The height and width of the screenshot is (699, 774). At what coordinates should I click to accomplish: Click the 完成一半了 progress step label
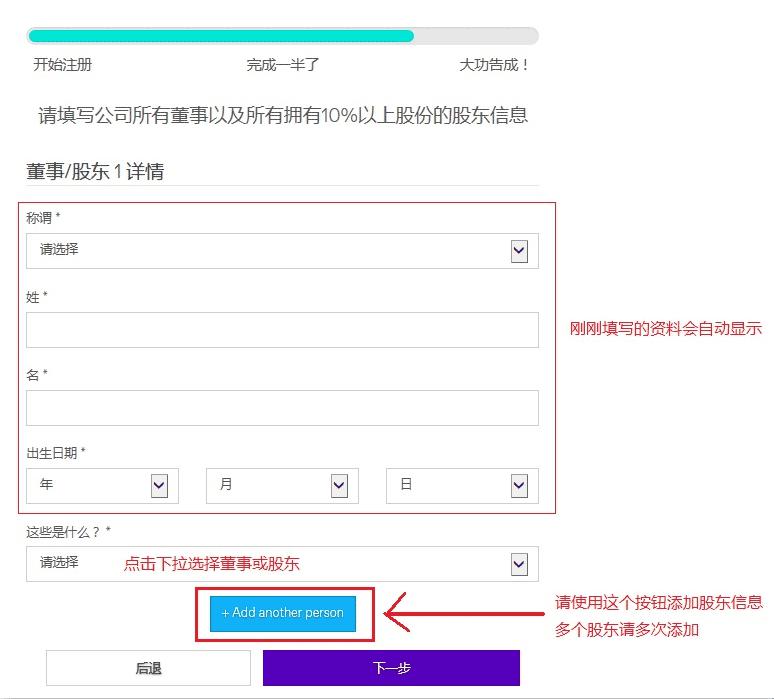point(283,65)
